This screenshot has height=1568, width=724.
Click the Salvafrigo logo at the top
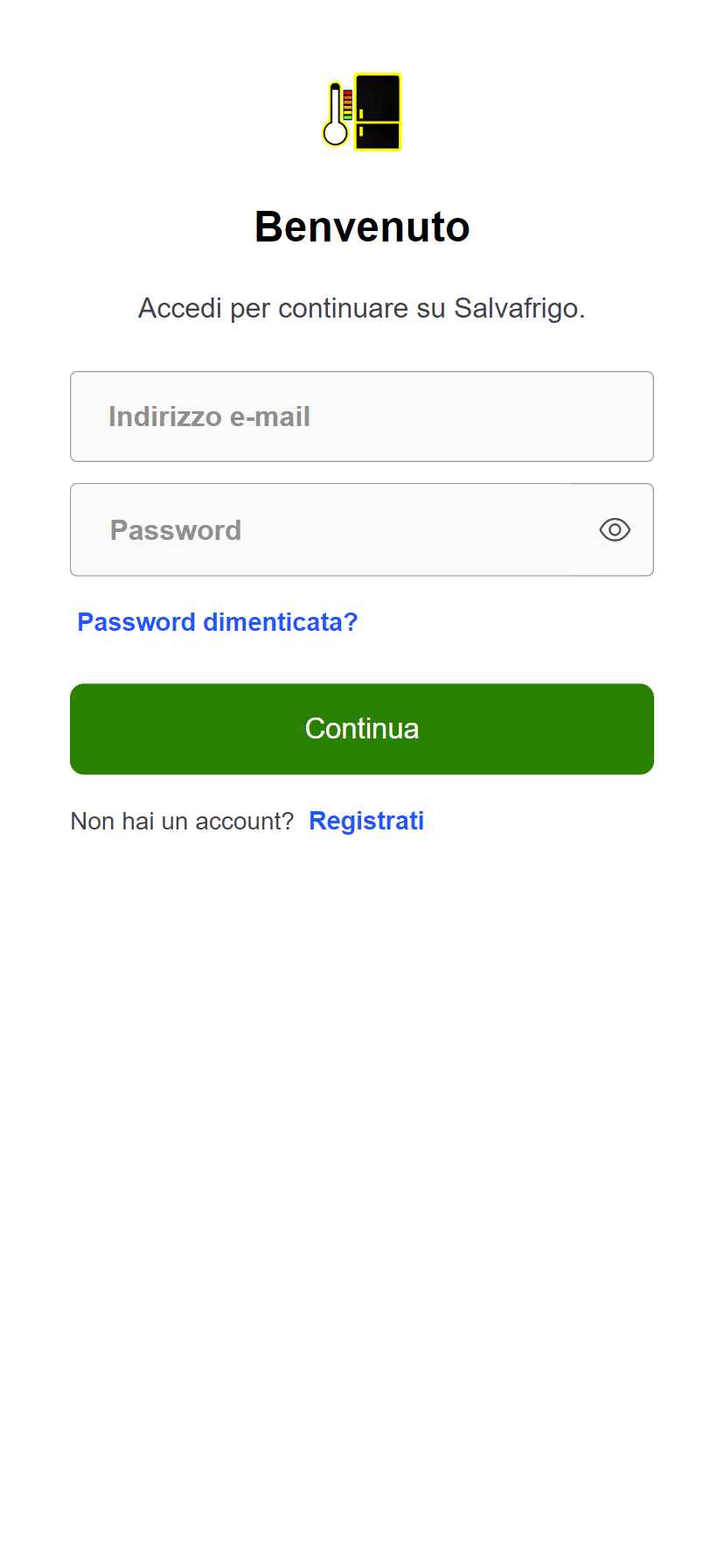362,112
